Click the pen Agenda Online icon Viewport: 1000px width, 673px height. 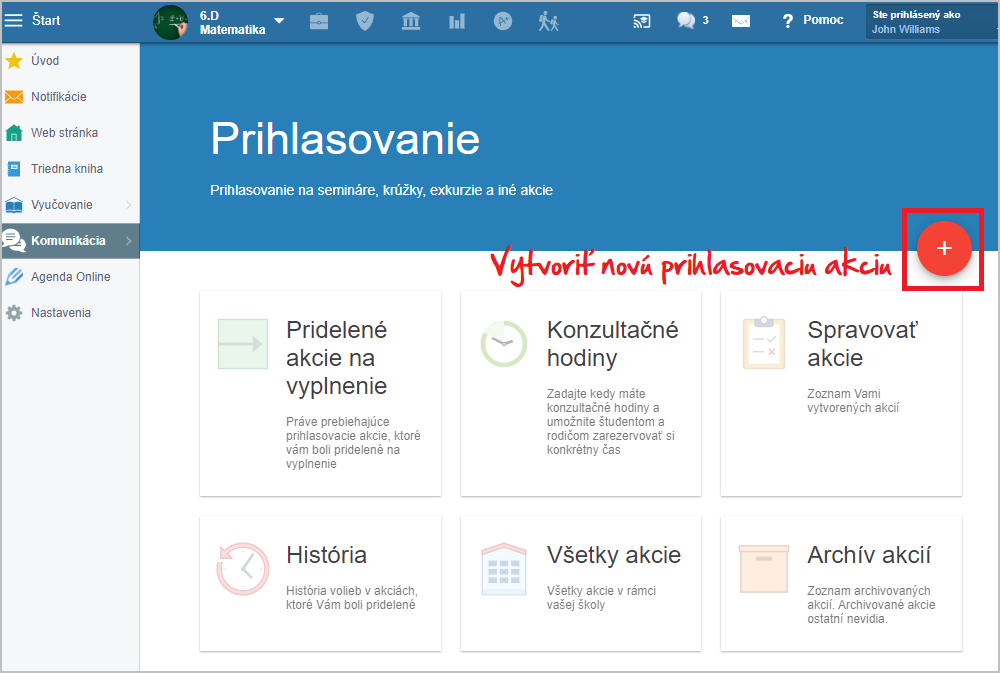tap(14, 277)
